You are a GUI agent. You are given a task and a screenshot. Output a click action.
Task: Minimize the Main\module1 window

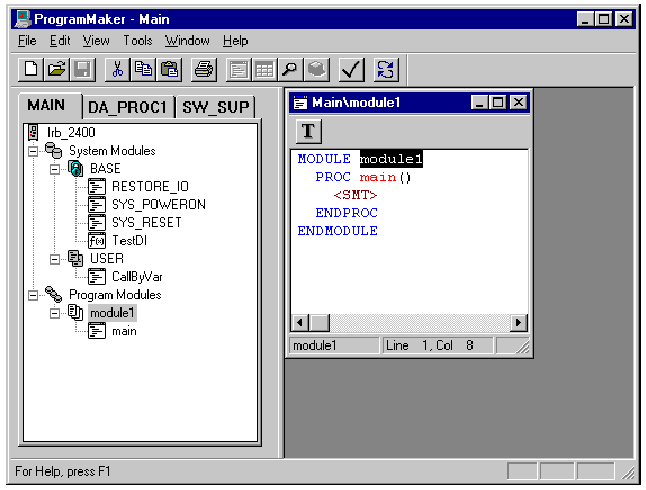point(479,103)
